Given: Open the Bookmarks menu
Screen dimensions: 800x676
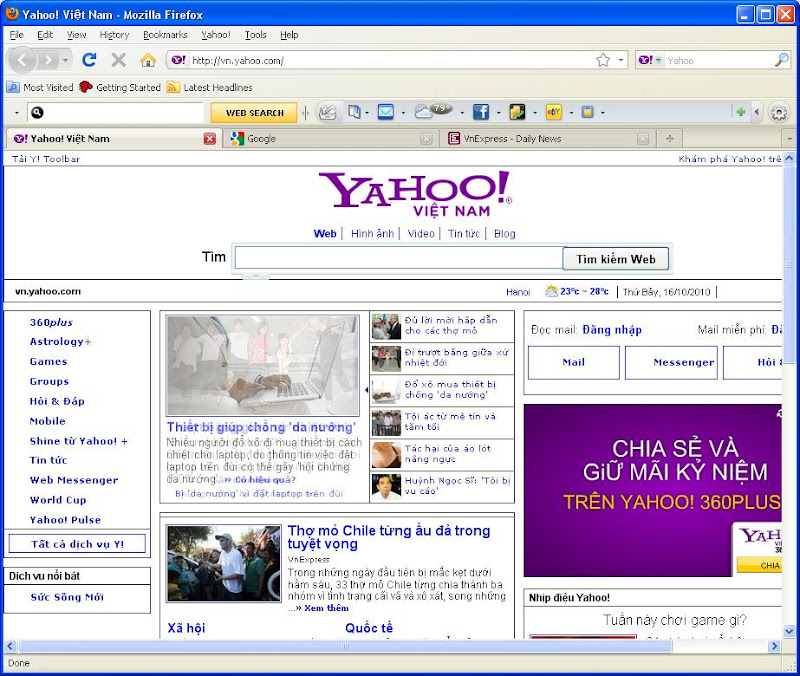Looking at the screenshot, I should pos(165,35).
